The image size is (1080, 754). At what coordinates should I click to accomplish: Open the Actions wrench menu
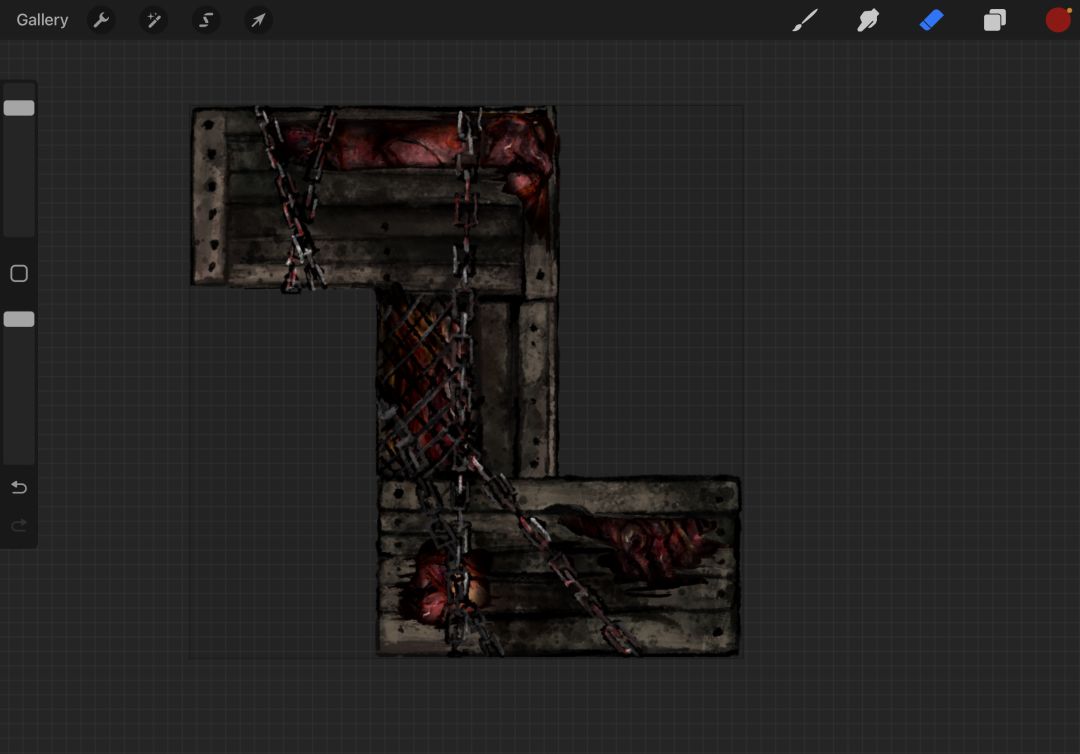click(x=101, y=20)
